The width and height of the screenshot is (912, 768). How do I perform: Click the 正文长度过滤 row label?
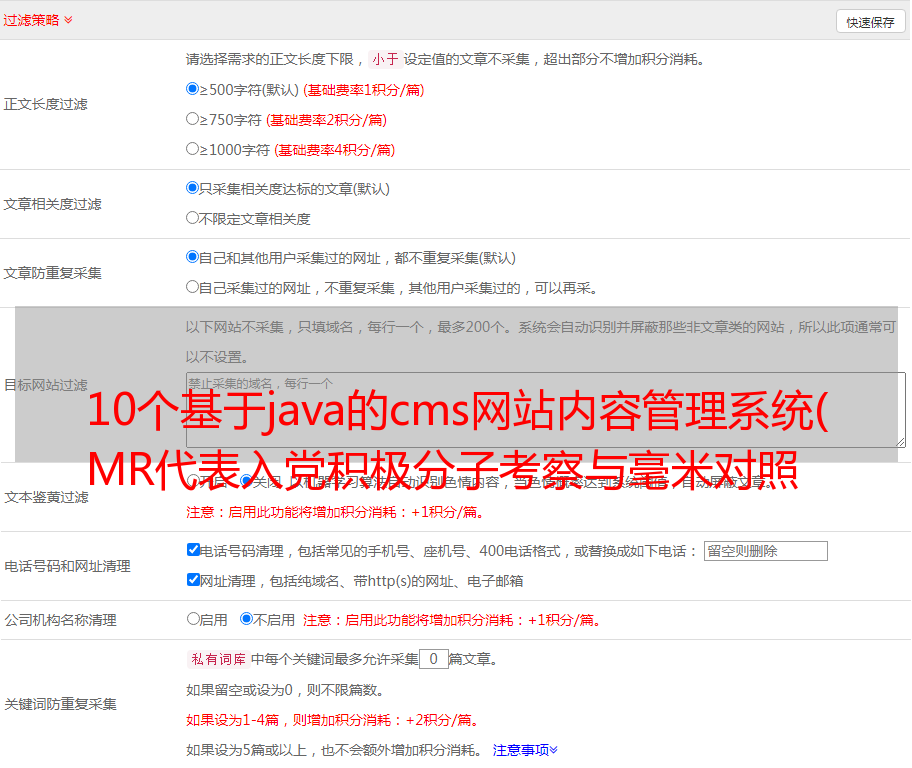pos(46,104)
